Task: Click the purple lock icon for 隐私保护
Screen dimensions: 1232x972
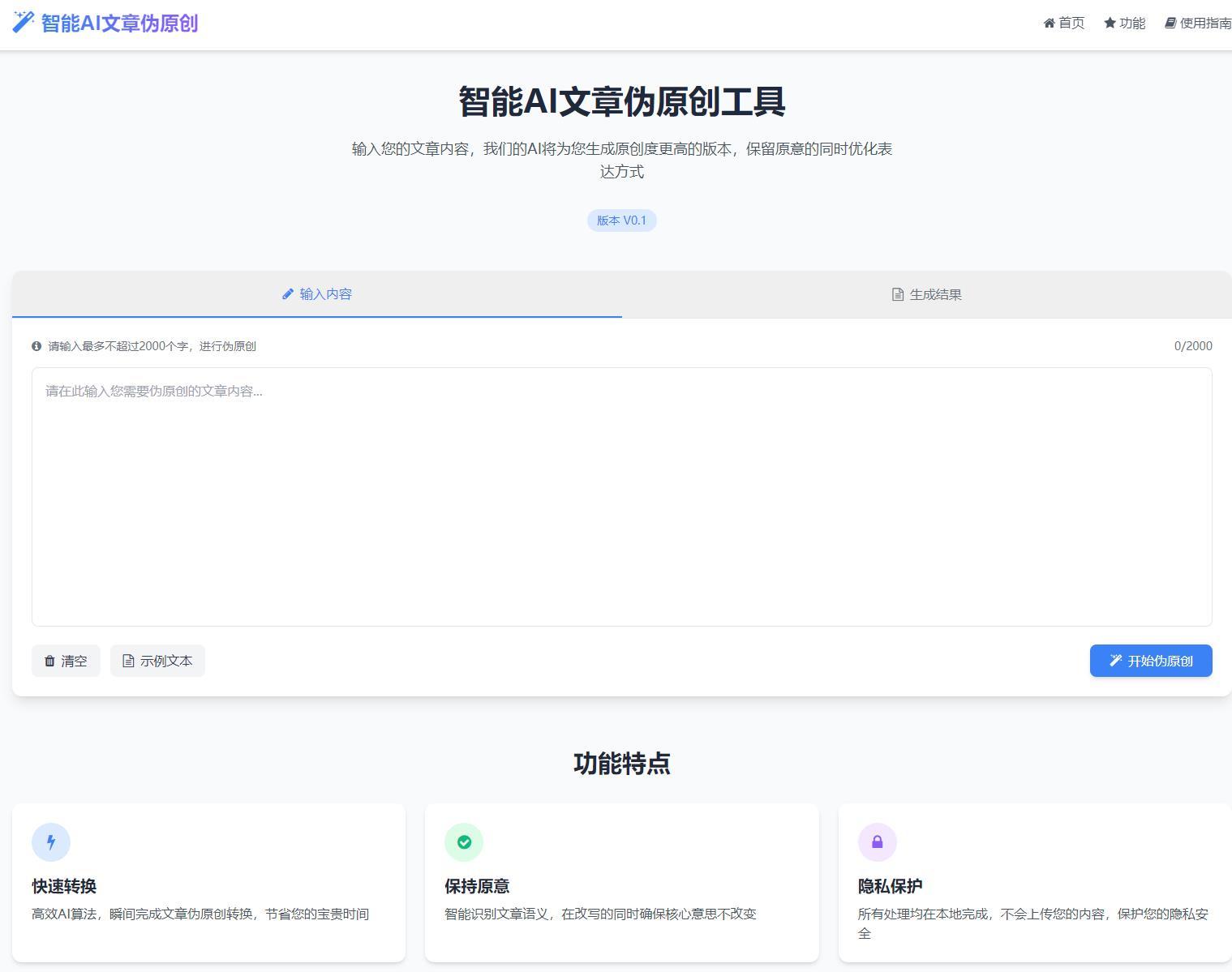Action: point(877,841)
